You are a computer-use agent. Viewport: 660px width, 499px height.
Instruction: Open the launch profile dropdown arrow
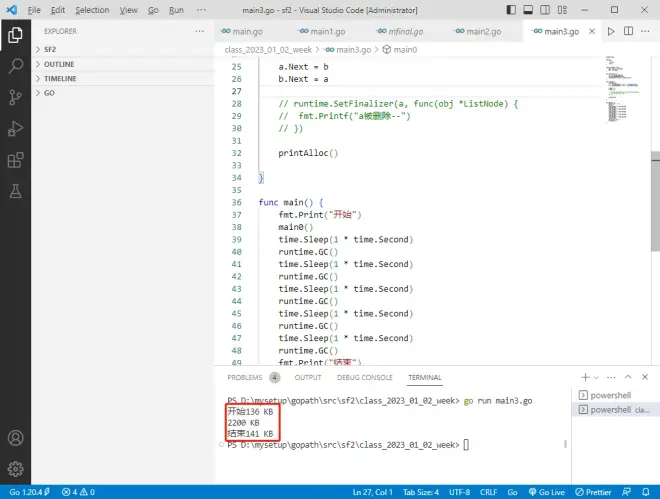(596, 378)
